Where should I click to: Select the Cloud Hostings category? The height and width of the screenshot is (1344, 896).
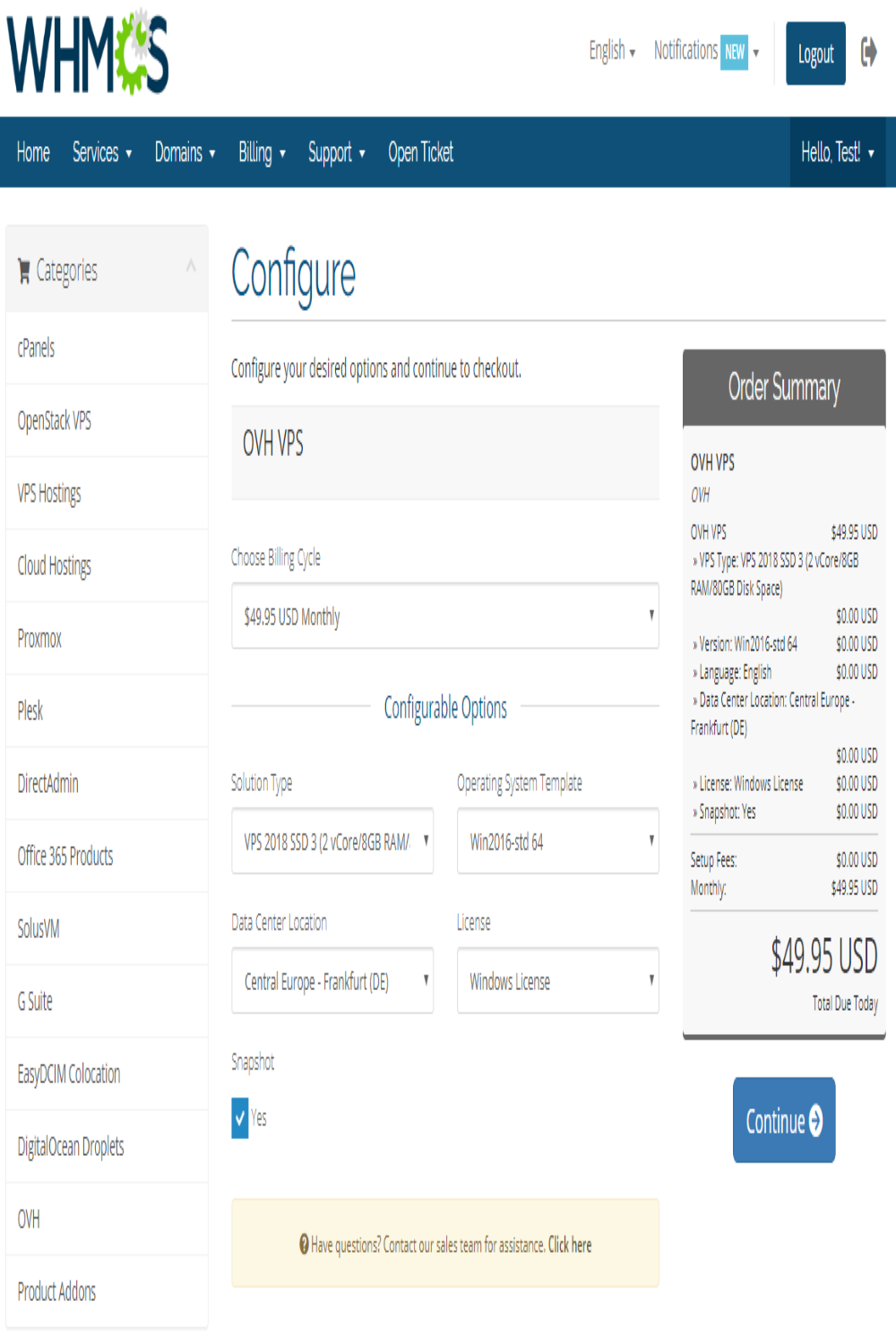click(107, 566)
